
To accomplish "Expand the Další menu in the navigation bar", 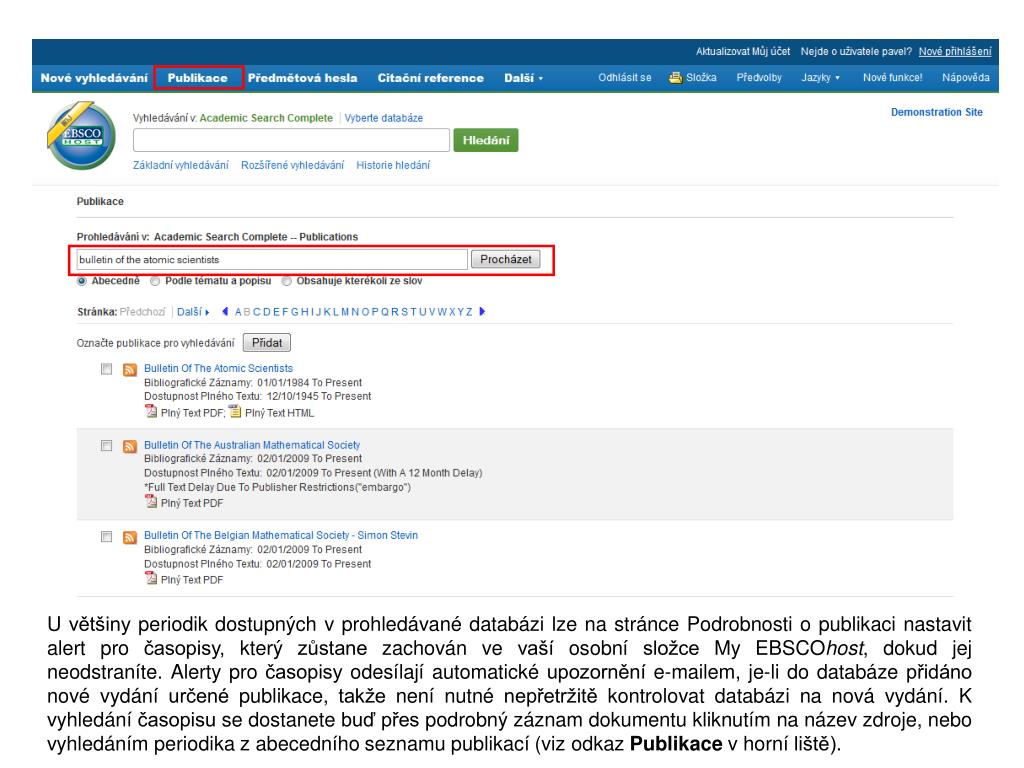I will [523, 78].
